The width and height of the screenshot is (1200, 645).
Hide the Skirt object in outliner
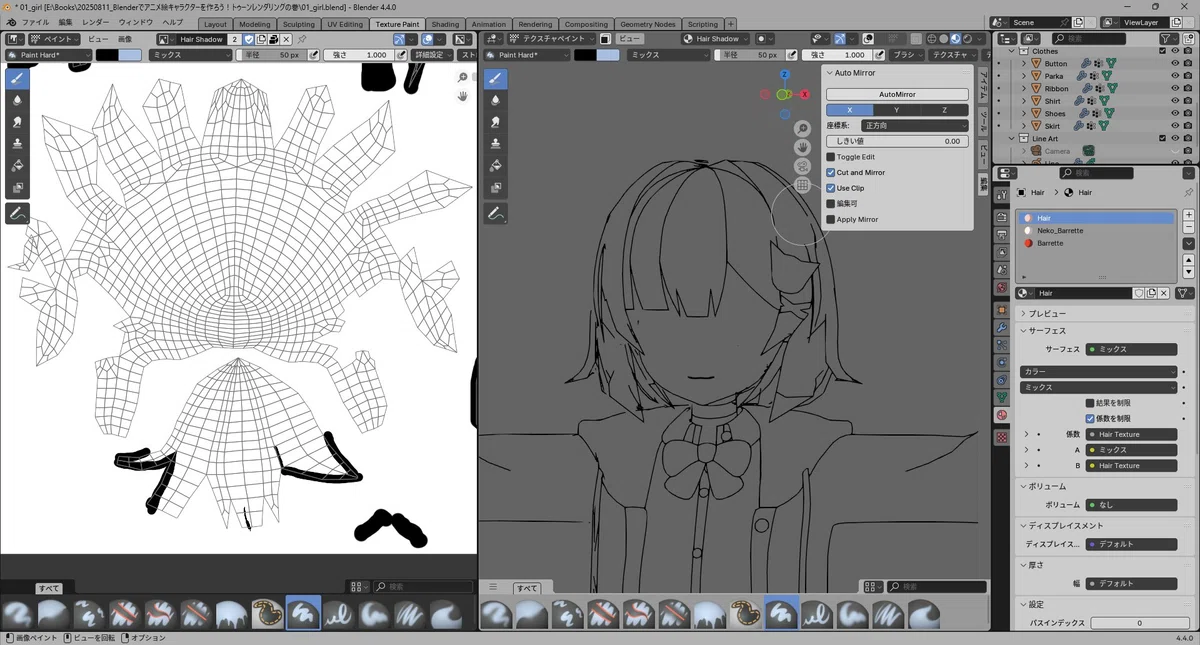[1175, 126]
